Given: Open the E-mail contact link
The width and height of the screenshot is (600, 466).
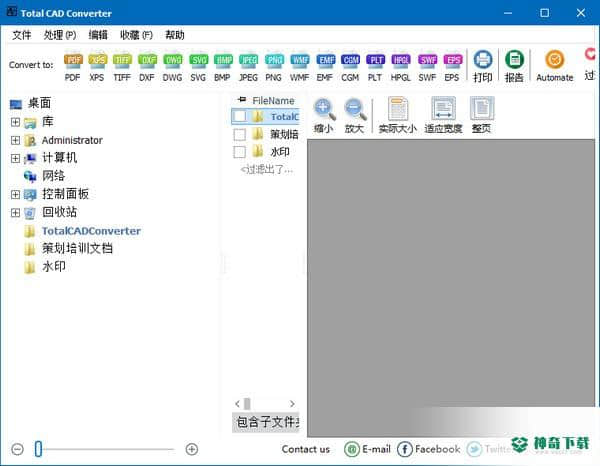Looking at the screenshot, I should click(x=367, y=449).
